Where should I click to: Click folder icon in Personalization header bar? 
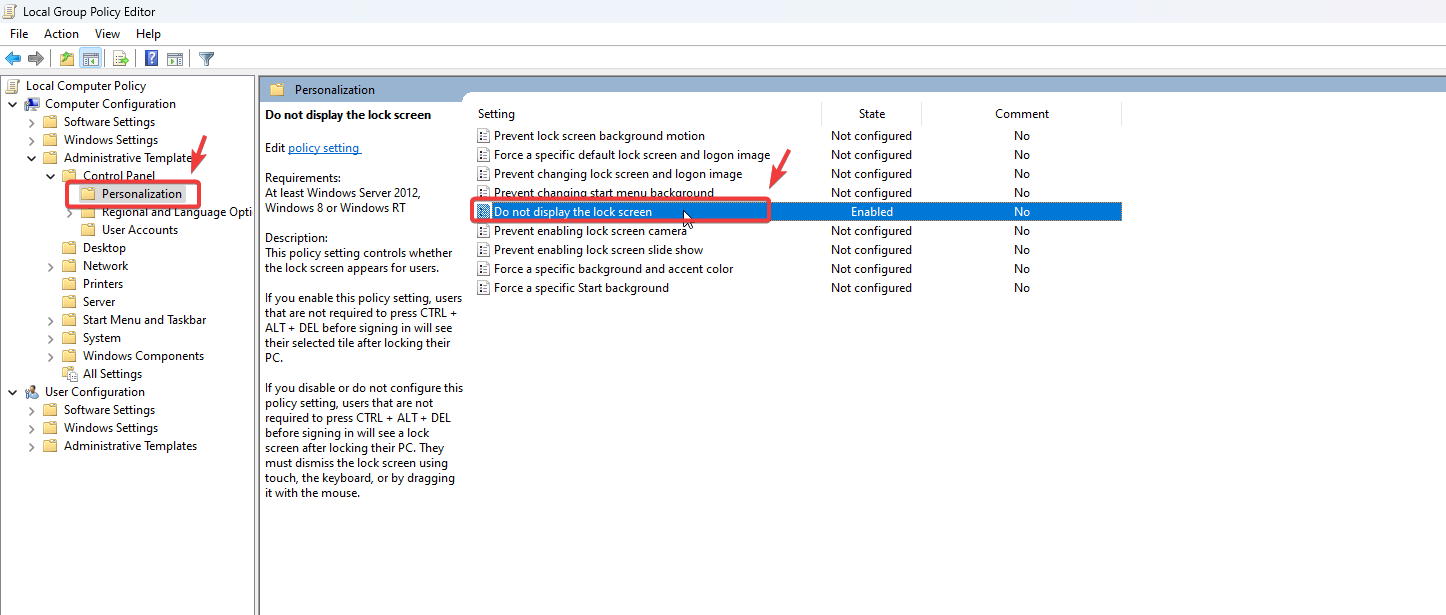[x=277, y=90]
